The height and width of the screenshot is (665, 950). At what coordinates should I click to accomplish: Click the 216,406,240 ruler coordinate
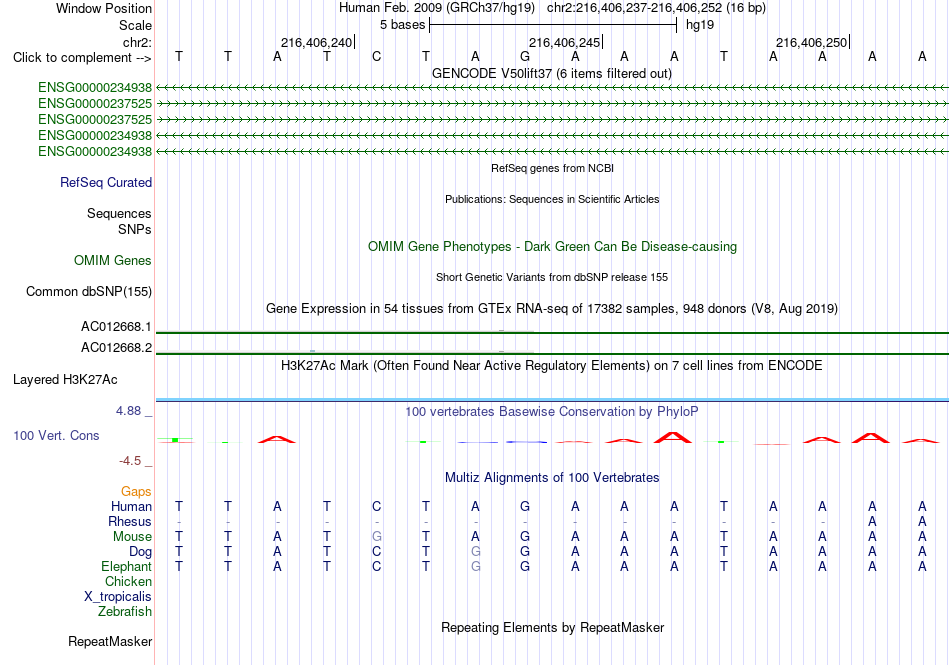(x=316, y=42)
